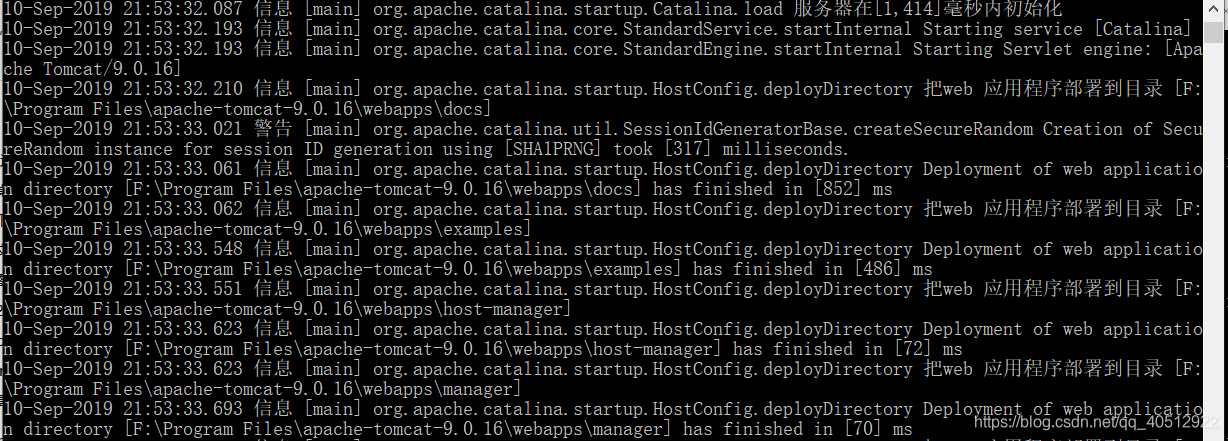Click 'Starting service [Catalina]' text
Screen dimensions: 1228x441
1057,29
